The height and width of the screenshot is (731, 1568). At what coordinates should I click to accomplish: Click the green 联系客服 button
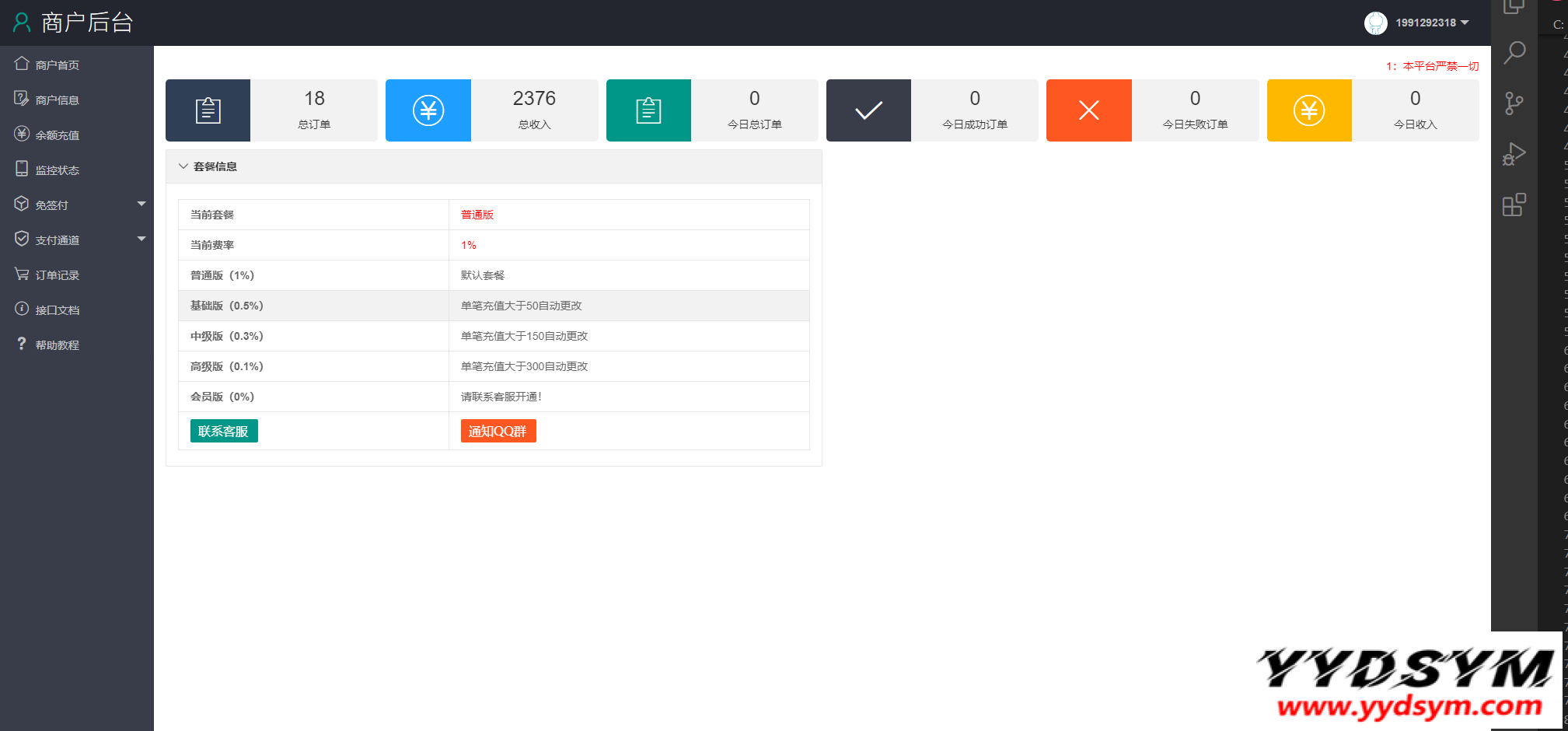coord(224,431)
